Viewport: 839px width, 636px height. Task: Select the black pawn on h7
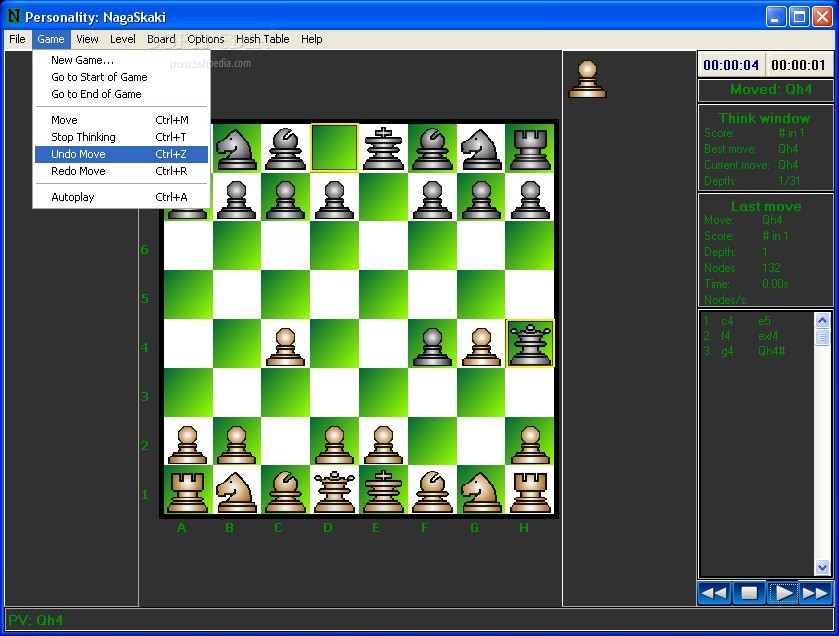pyautogui.click(x=530, y=201)
